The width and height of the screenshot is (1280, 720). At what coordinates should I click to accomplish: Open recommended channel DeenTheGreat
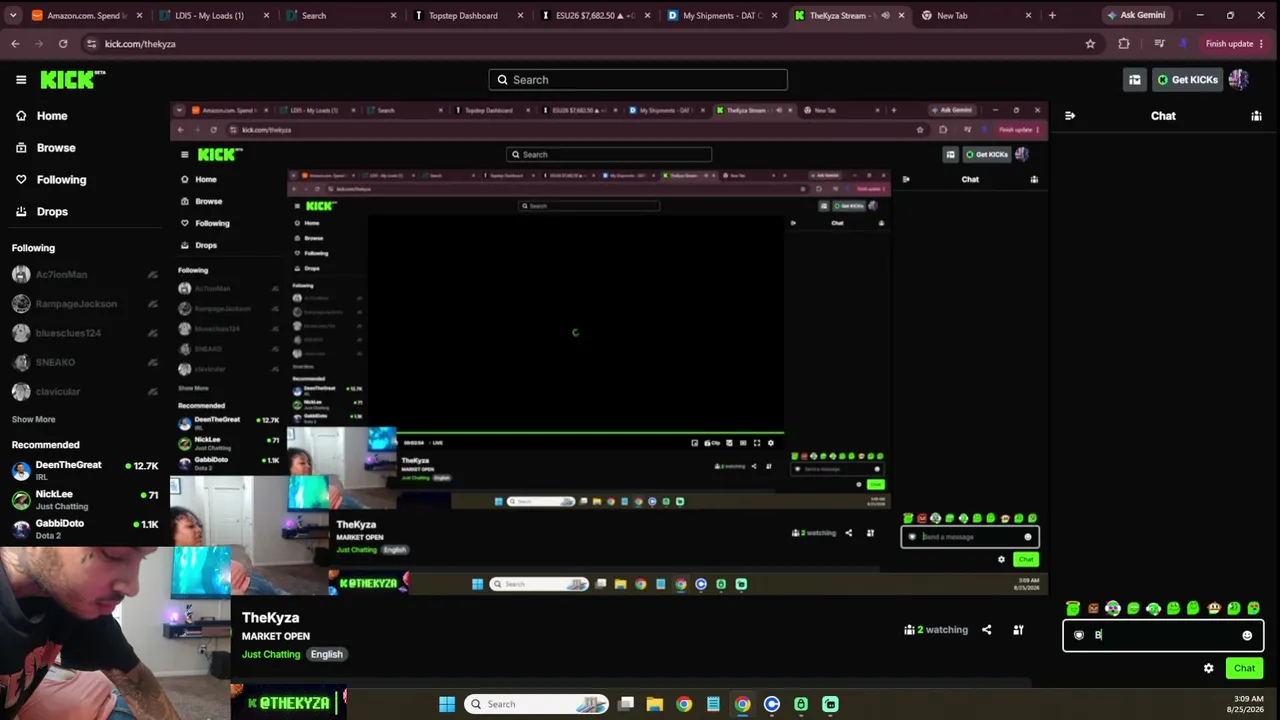click(x=85, y=470)
